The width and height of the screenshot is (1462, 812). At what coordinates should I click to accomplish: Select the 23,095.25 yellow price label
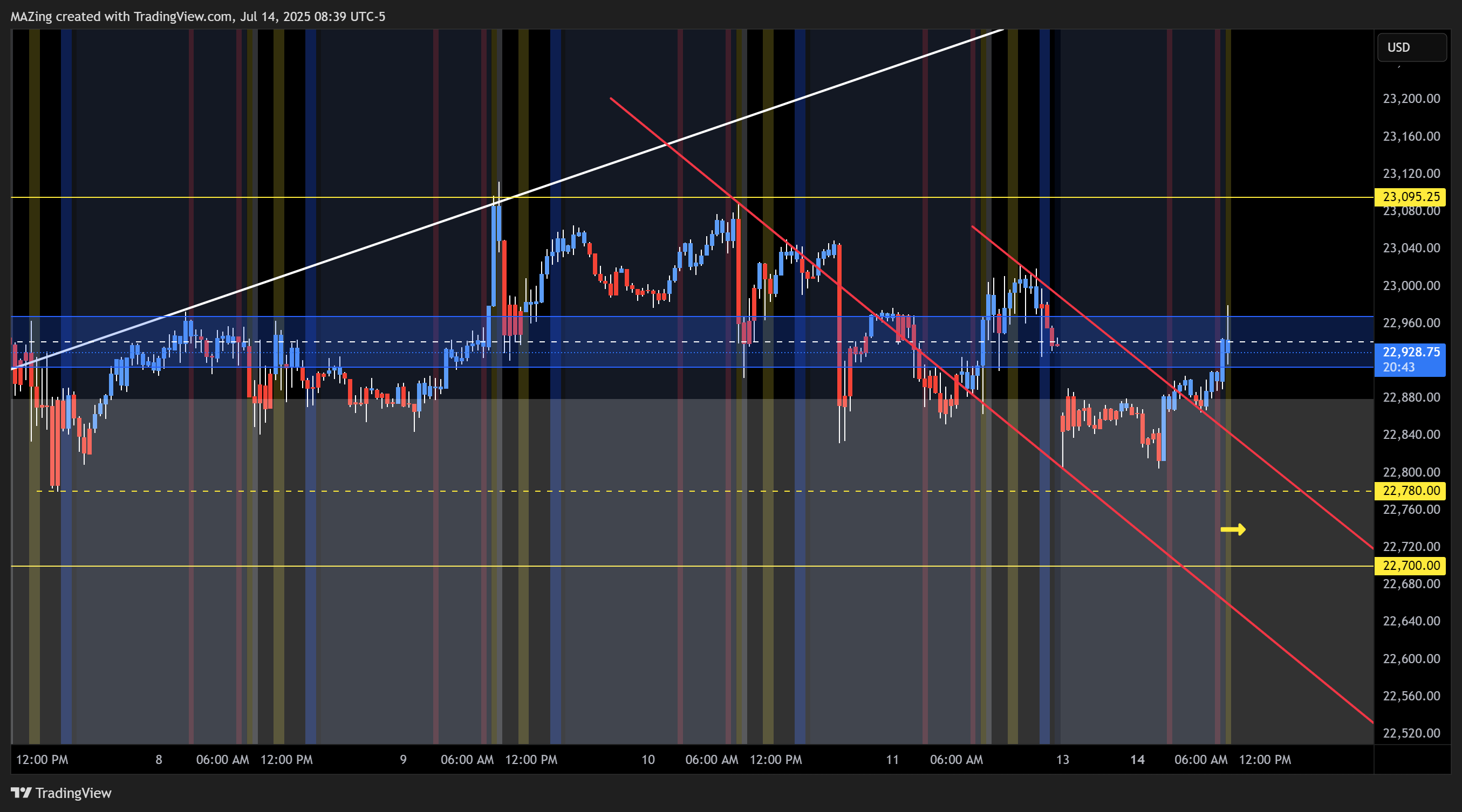[1410, 197]
